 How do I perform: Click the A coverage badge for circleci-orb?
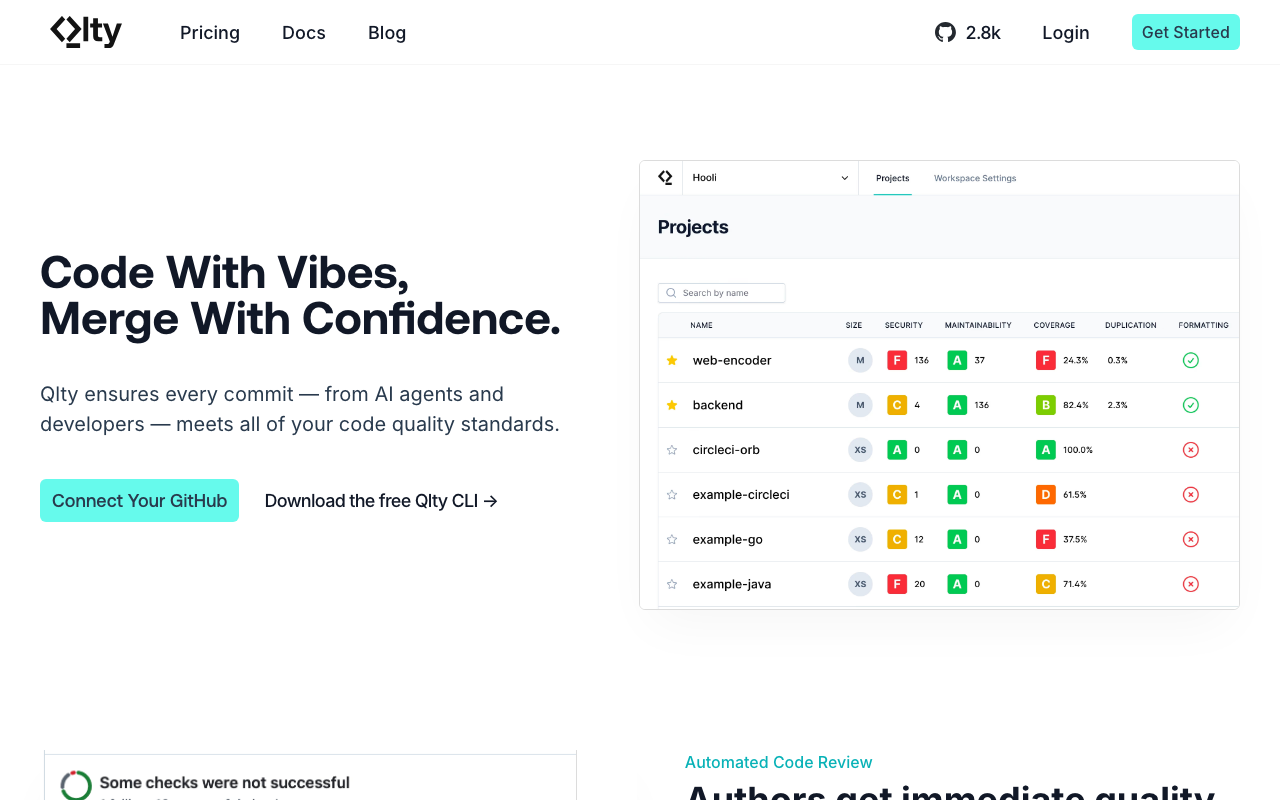[x=1046, y=449]
